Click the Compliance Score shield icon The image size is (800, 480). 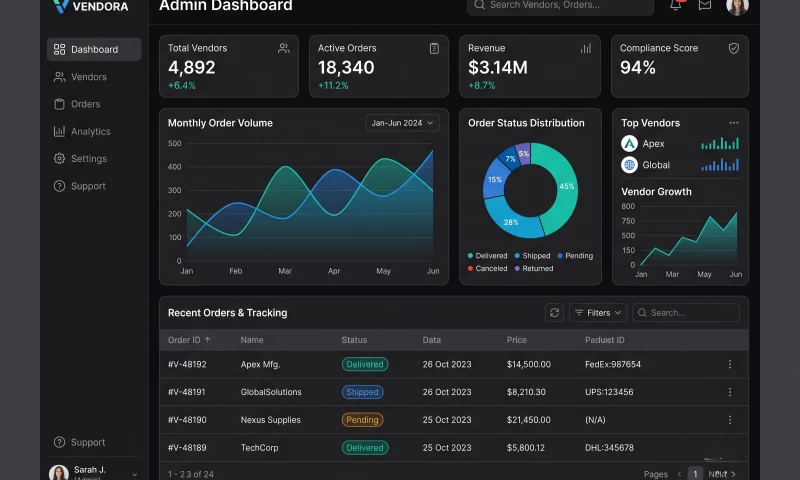click(x=734, y=48)
